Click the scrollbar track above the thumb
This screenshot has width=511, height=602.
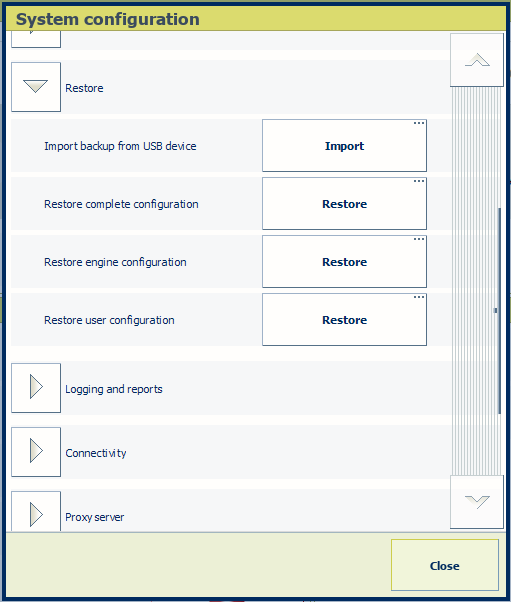[476, 147]
